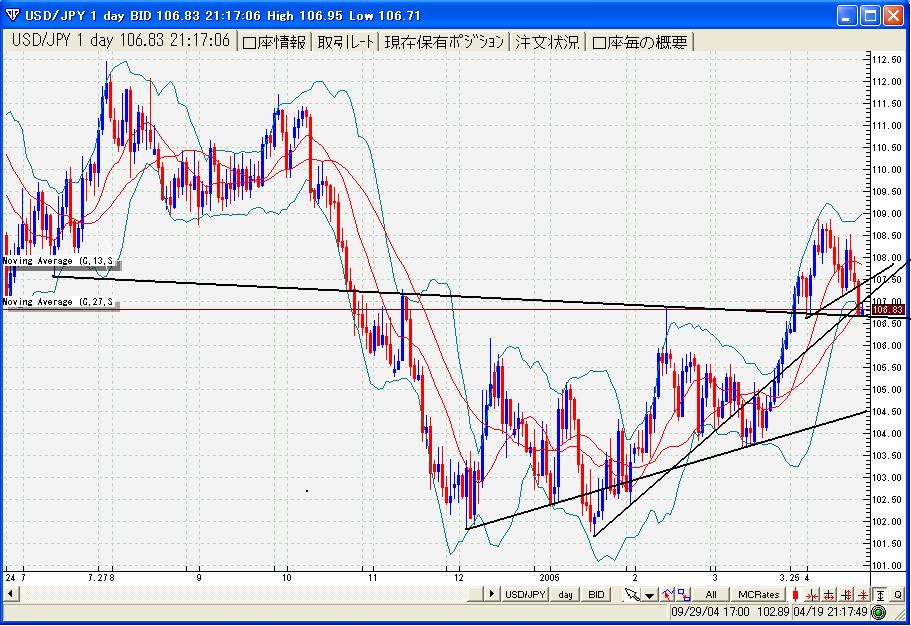
Task: Click the red candlestick chart icon
Action: [x=796, y=594]
